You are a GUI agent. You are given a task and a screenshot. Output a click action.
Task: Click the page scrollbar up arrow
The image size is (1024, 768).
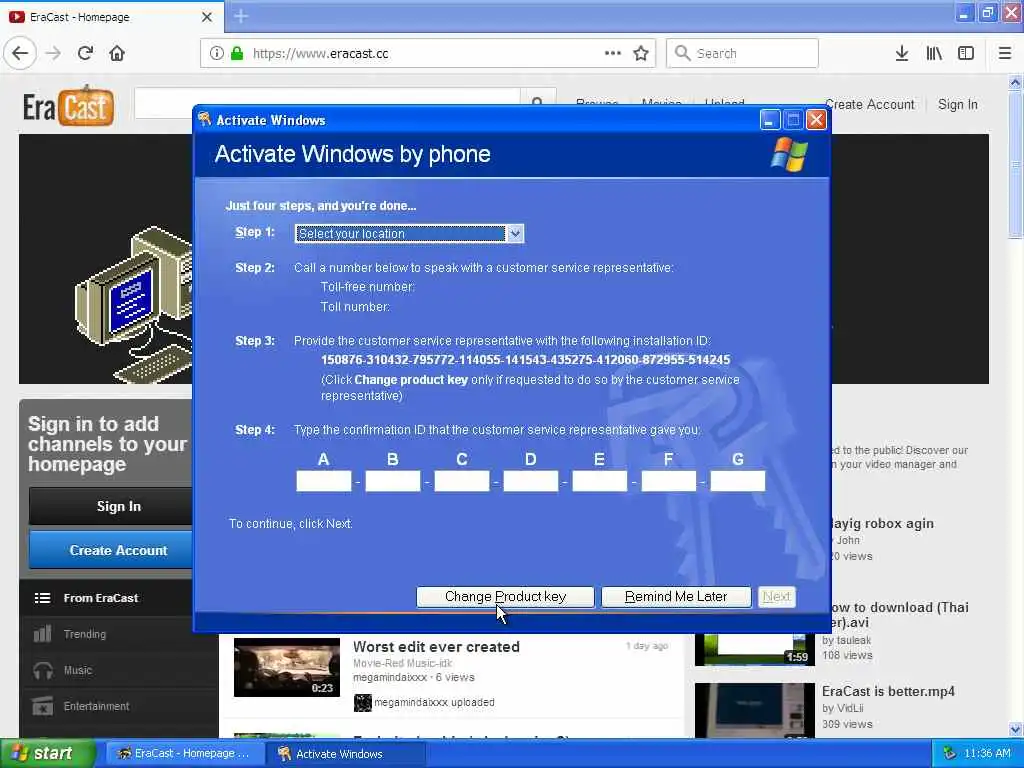point(1016,82)
